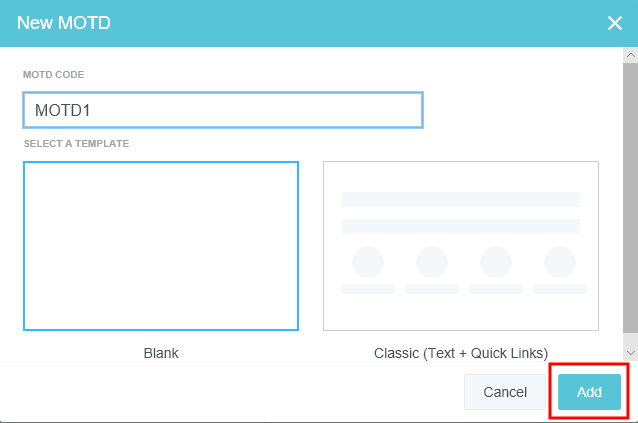Click the vertical scrollbar thumb
The image size is (638, 423).
[629, 200]
